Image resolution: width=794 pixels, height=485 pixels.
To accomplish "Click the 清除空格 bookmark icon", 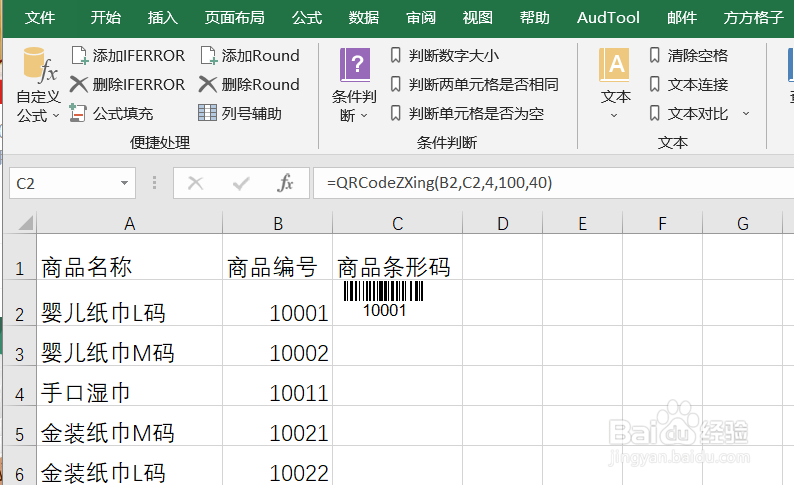I will 654,55.
